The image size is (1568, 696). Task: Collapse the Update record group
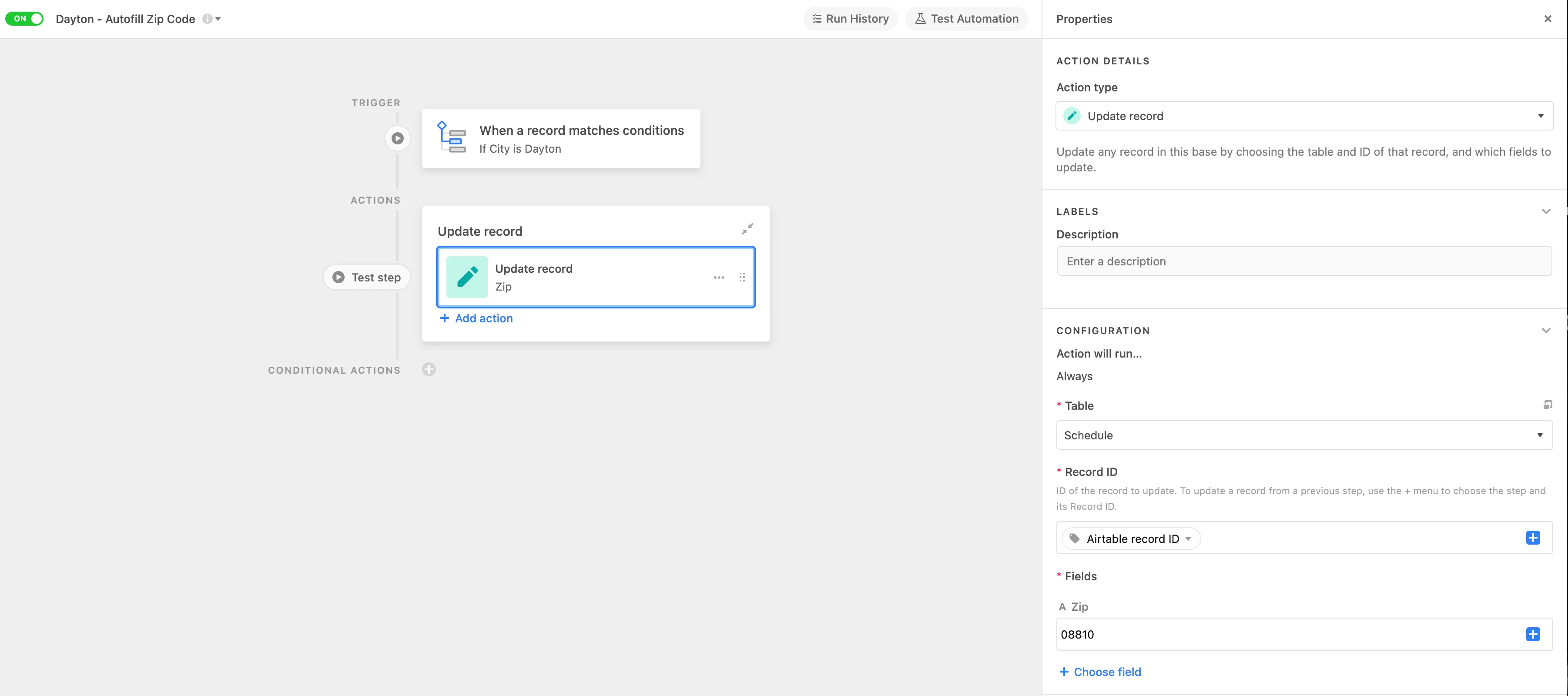pos(747,229)
